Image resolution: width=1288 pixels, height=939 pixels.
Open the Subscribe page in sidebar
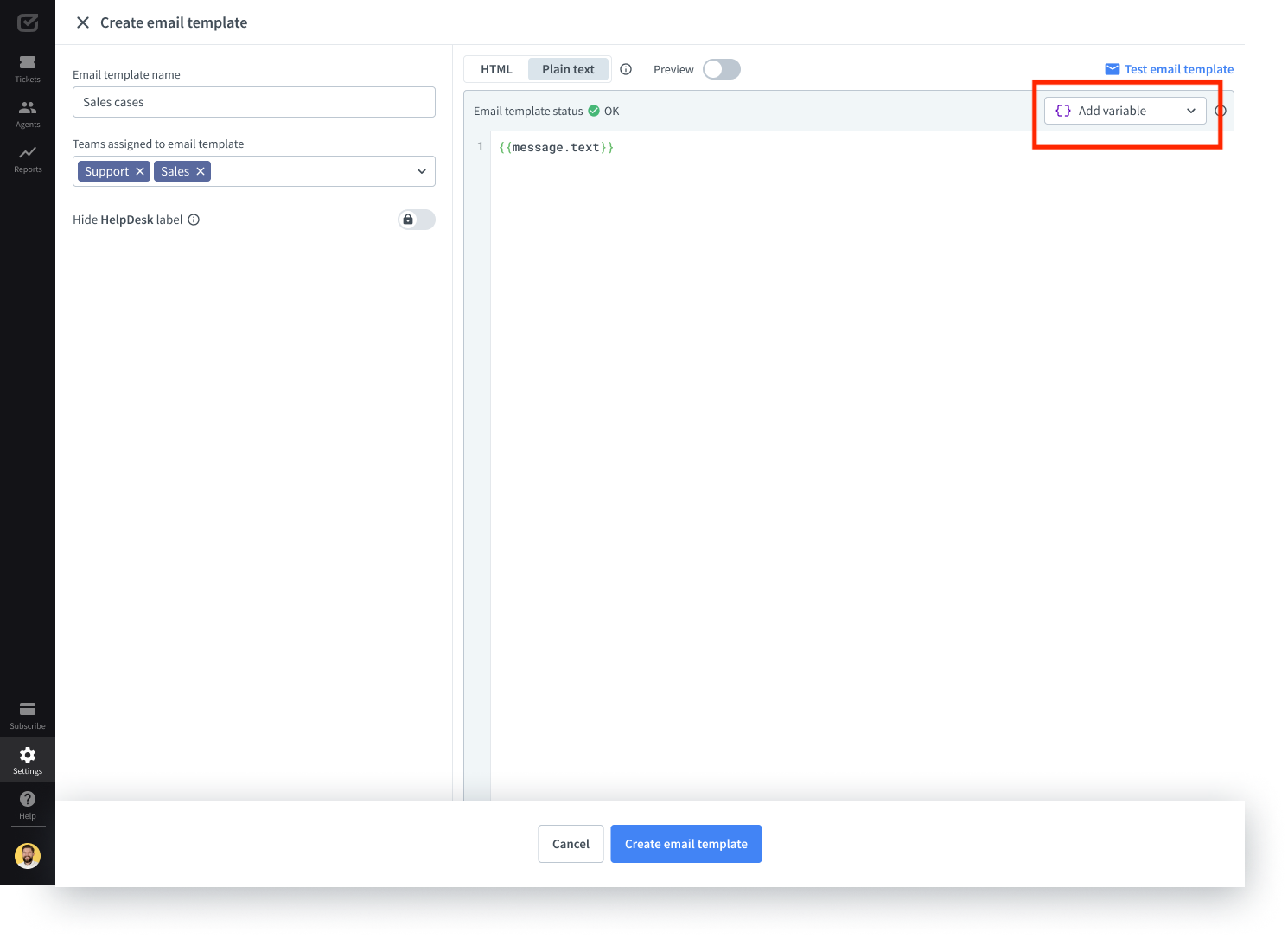[x=28, y=715]
